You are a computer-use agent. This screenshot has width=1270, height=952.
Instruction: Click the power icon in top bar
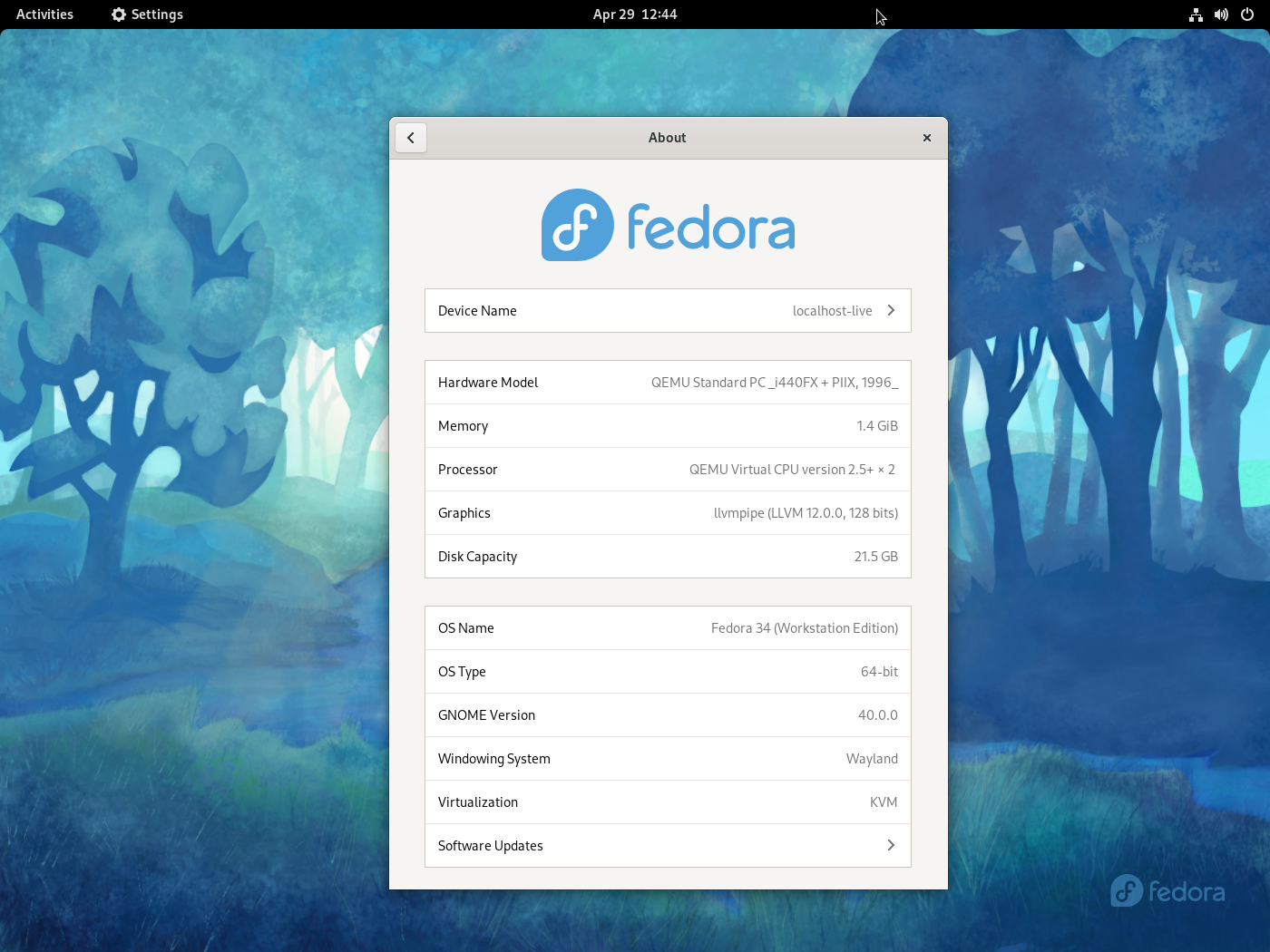tap(1247, 15)
